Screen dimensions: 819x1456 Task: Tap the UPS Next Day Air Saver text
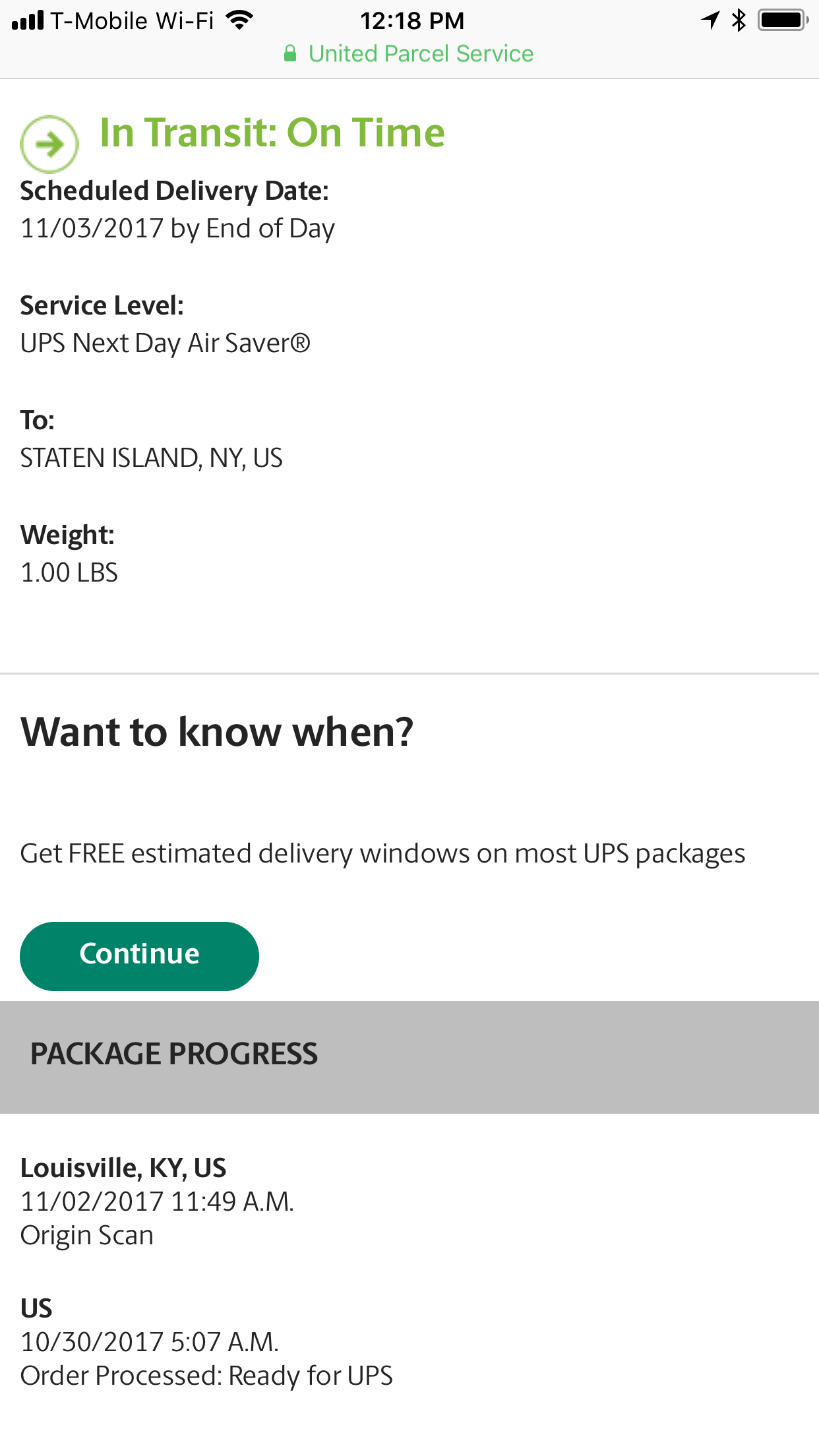[x=166, y=343]
